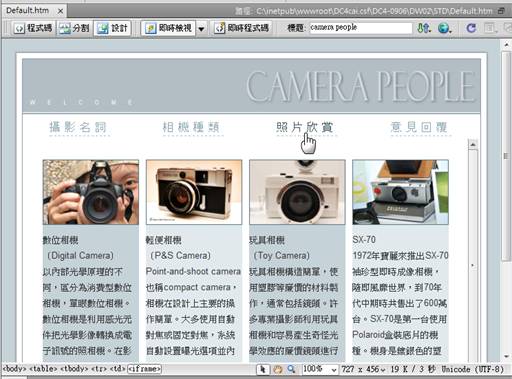Click the WELCOME text in banner
This screenshot has width=512, height=379.
(x=81, y=102)
